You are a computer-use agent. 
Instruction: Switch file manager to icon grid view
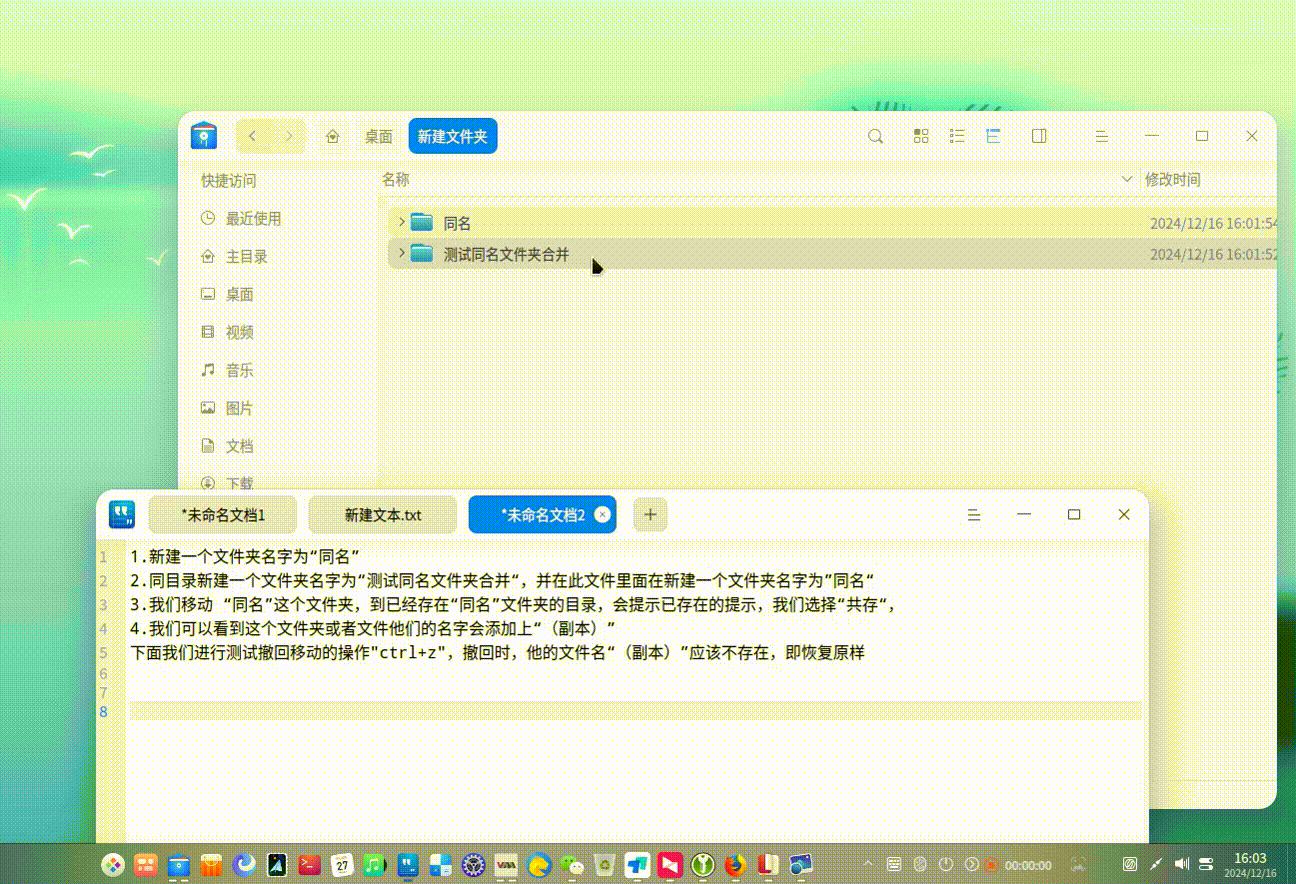pos(921,136)
